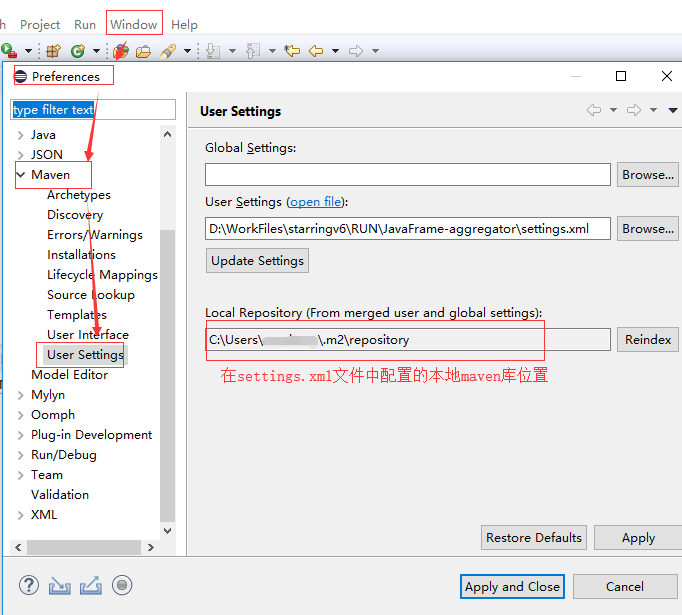Click the Run with external tools icon

(9, 51)
